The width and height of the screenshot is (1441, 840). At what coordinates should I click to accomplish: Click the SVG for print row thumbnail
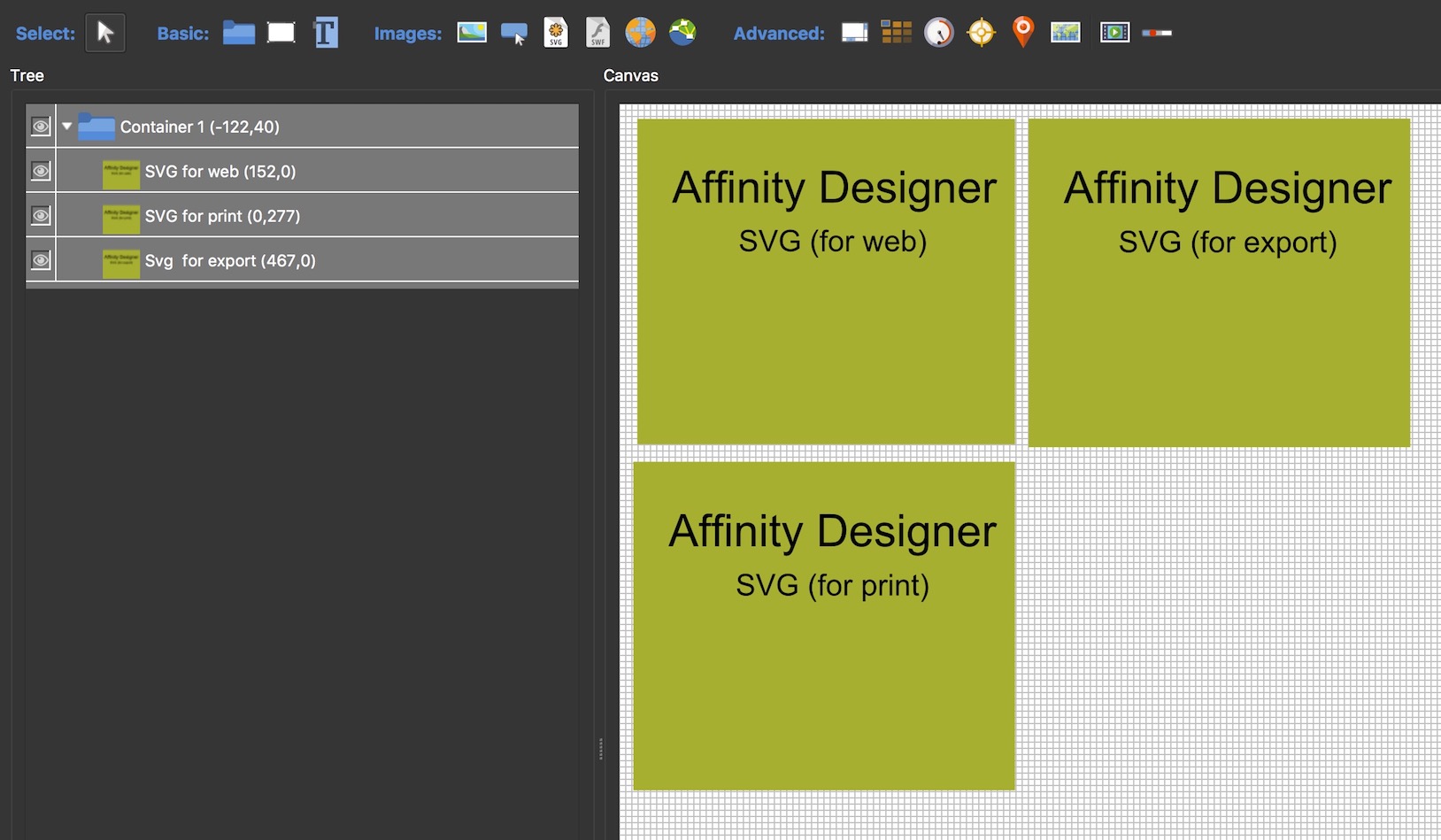(121, 218)
